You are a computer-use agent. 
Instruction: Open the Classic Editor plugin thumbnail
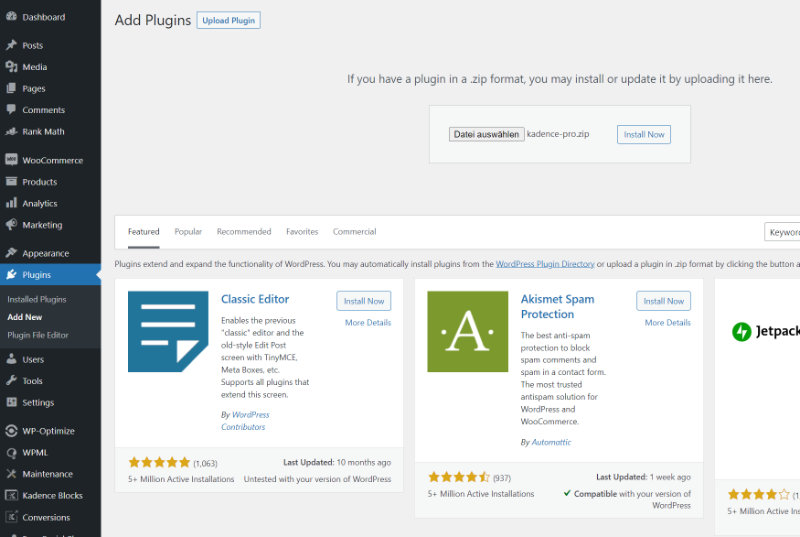coord(168,331)
